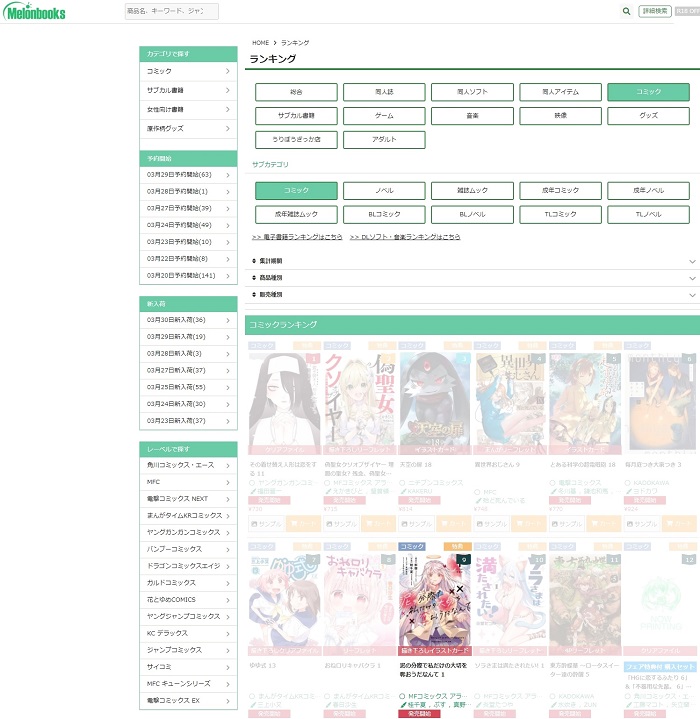The width and height of the screenshot is (700, 719).
Task: Open 03月27日予約開始(39) list
Action: point(188,208)
